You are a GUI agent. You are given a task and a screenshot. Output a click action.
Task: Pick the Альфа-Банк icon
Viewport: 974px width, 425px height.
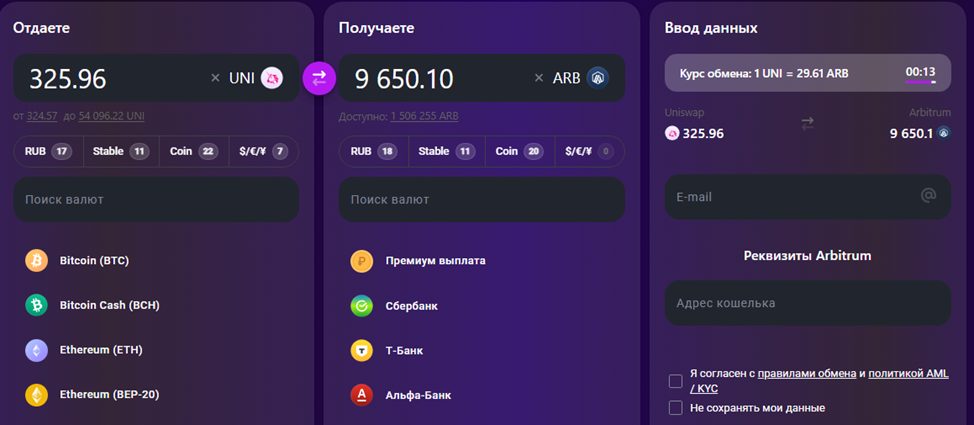pyautogui.click(x=362, y=395)
